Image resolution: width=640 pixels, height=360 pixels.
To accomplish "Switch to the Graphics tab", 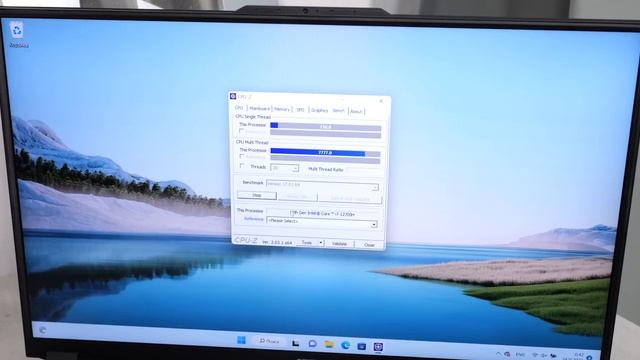I will pyautogui.click(x=320, y=110).
